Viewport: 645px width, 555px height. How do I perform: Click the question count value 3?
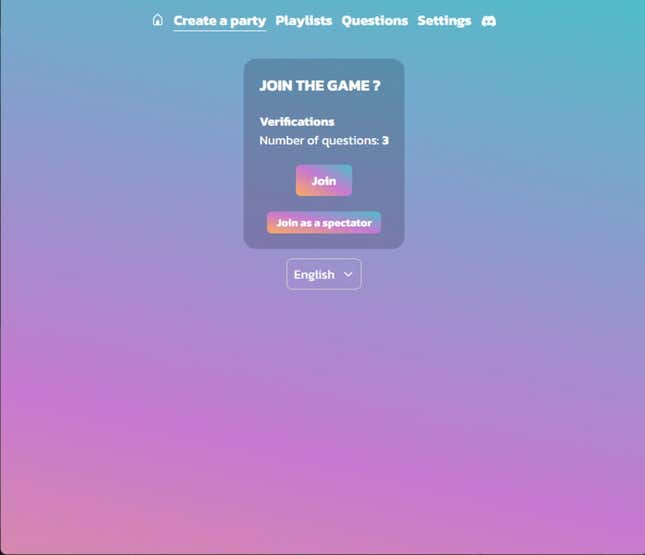click(385, 141)
